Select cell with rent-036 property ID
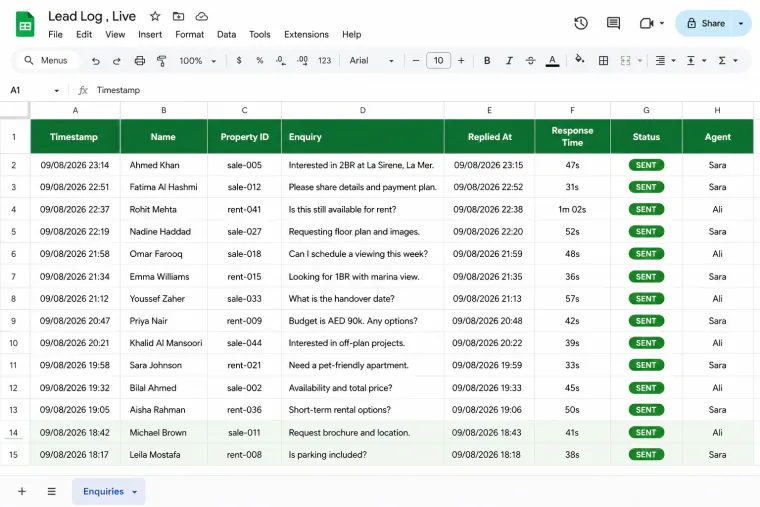 [x=244, y=410]
